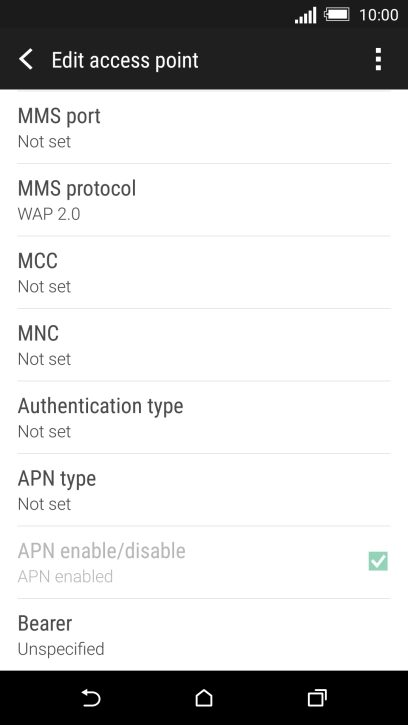The image size is (408, 725).
Task: Tap the battery status icon
Action: (337, 14)
